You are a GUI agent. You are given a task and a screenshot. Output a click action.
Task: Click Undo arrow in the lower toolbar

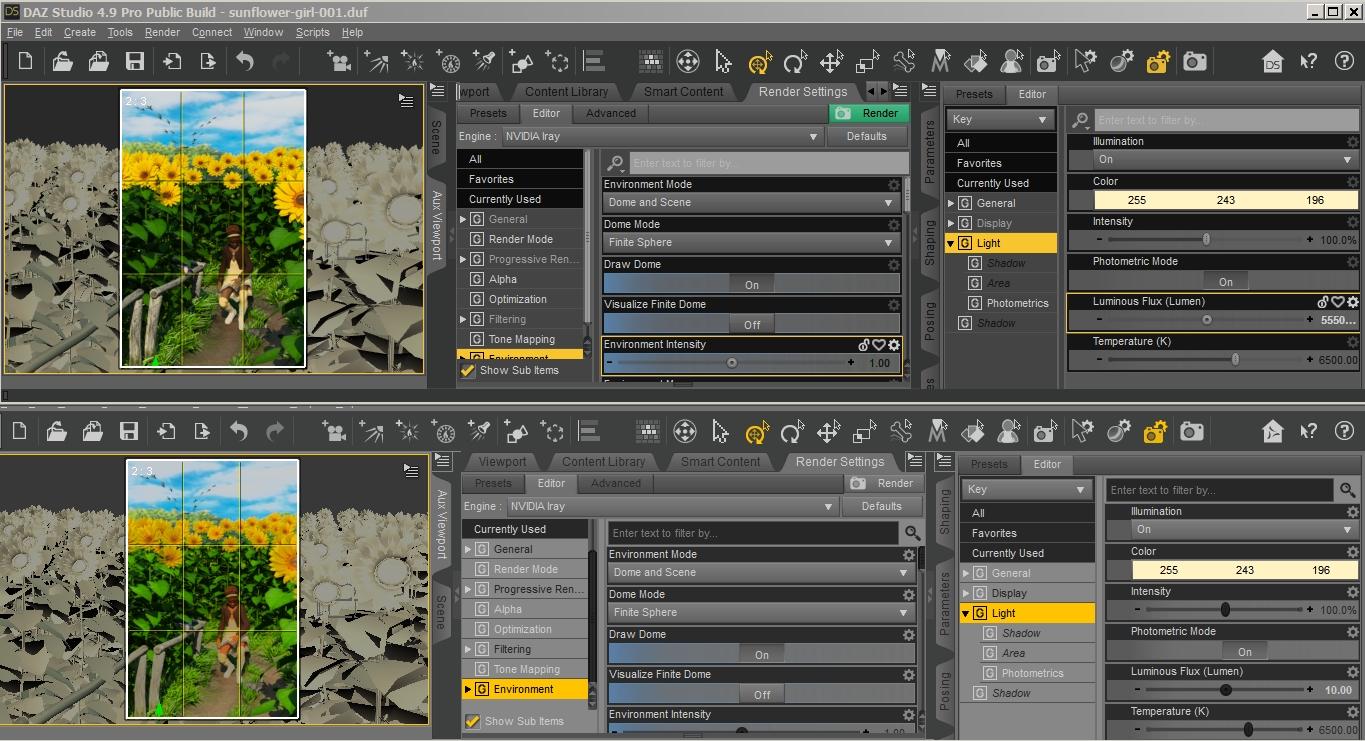[239, 432]
